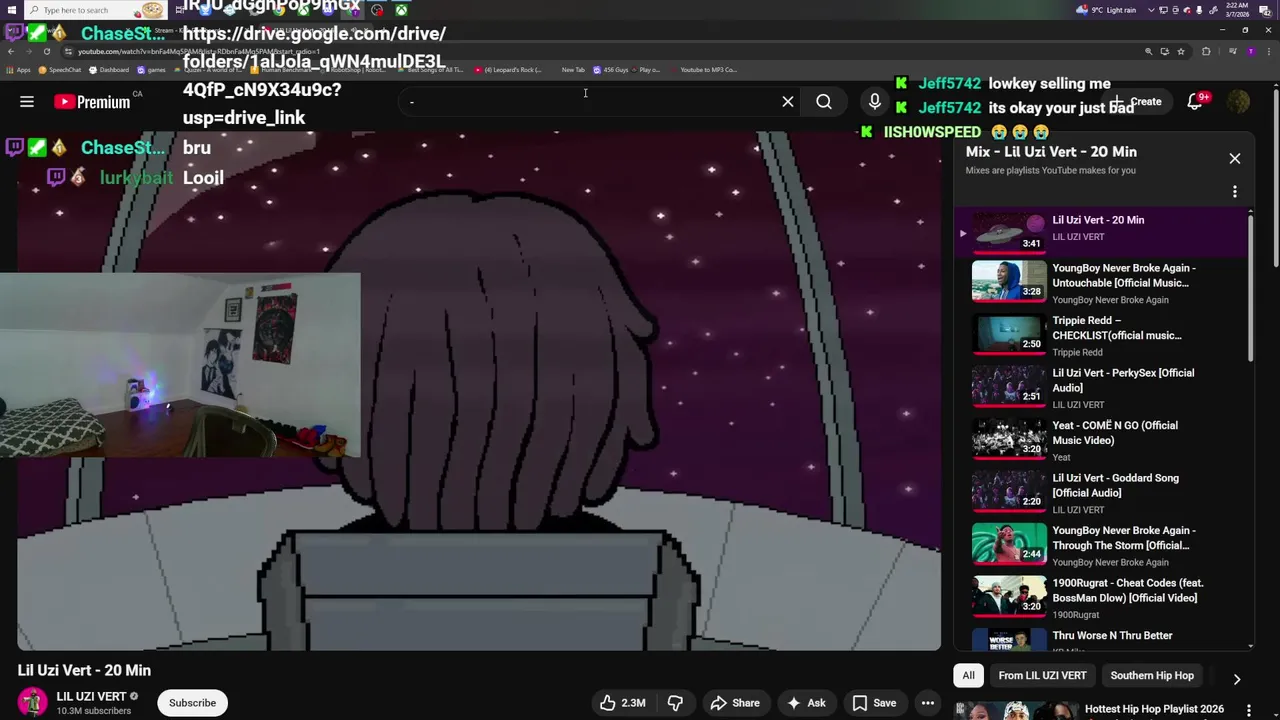Screen dimensions: 1280x720
Task: Click the weather Light rain widget
Action: pos(1108,10)
